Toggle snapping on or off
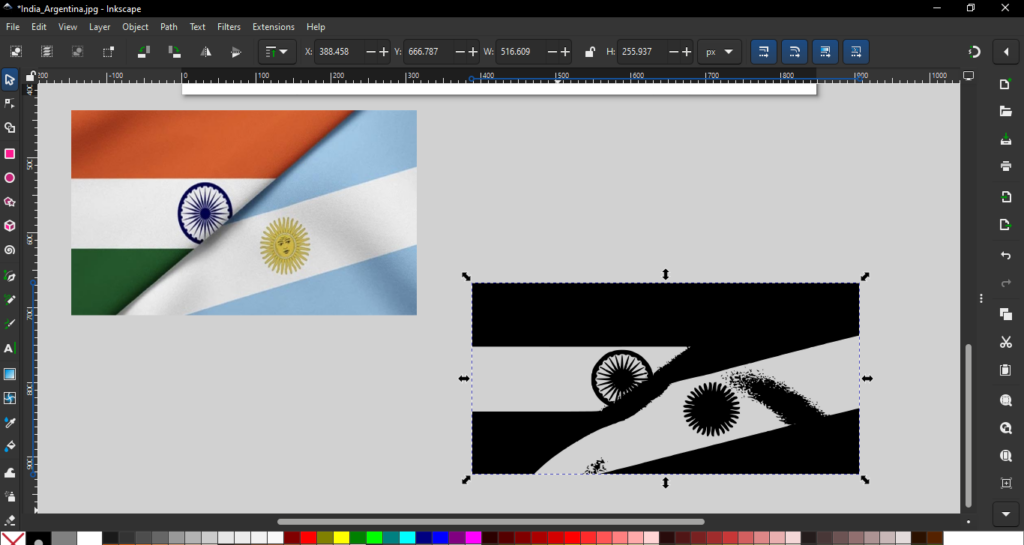Image resolution: width=1024 pixels, height=545 pixels. tap(974, 52)
